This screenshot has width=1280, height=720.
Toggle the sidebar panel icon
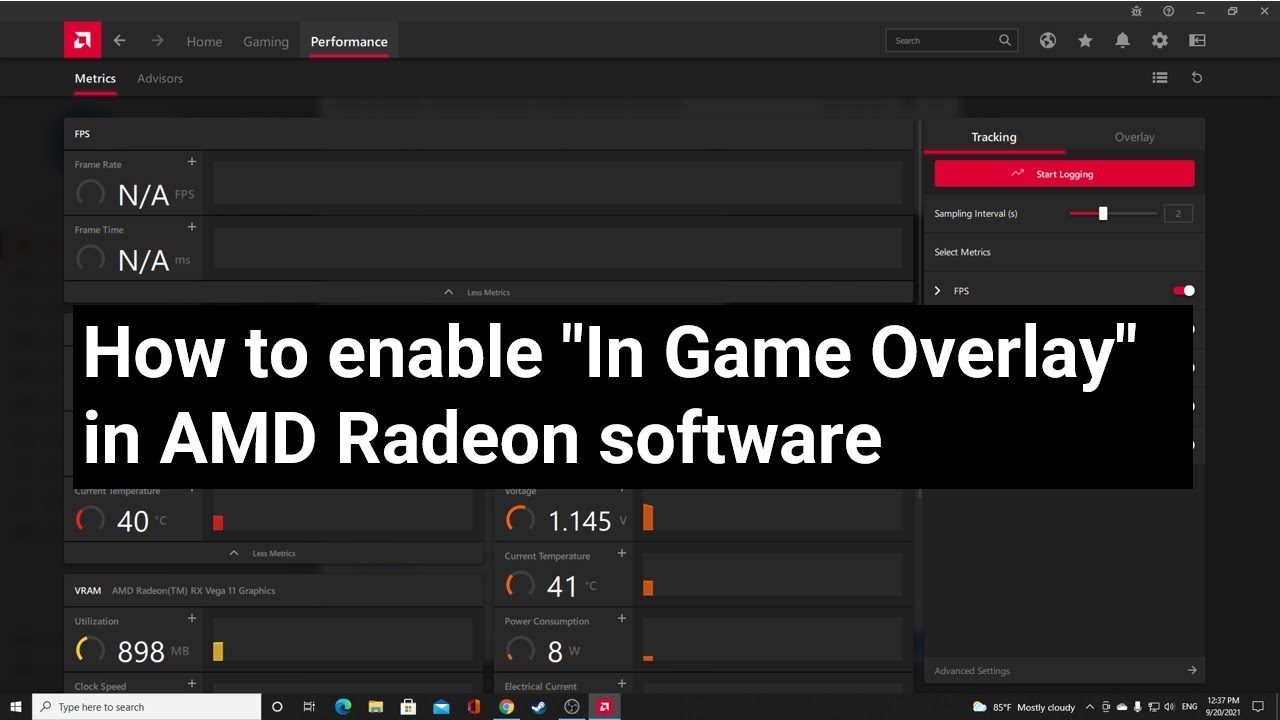point(1197,41)
